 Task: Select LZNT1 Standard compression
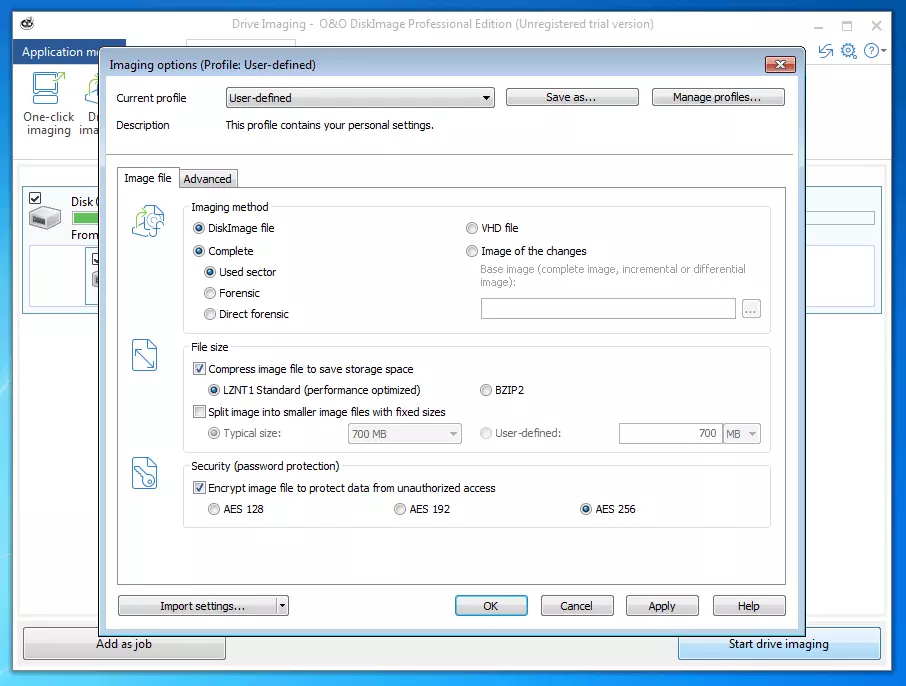[x=214, y=390]
